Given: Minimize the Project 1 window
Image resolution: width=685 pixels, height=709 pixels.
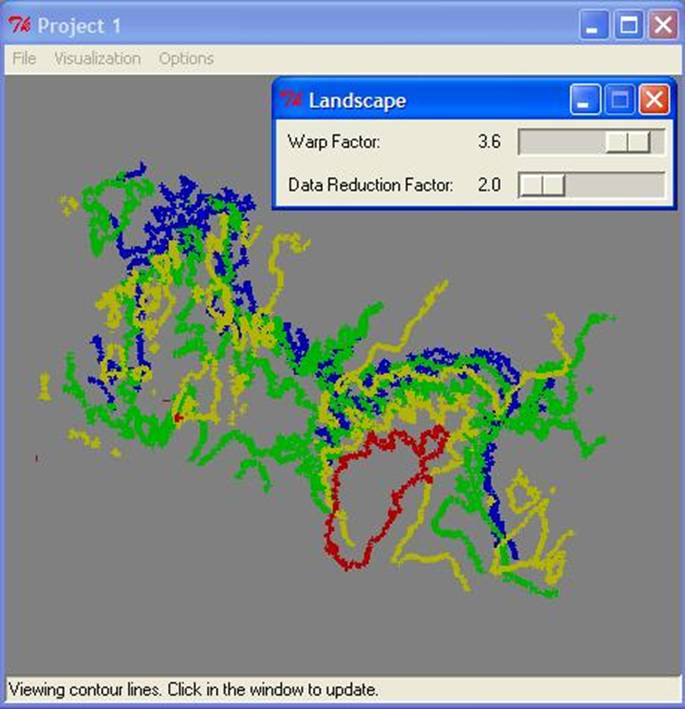Looking at the screenshot, I should [594, 25].
